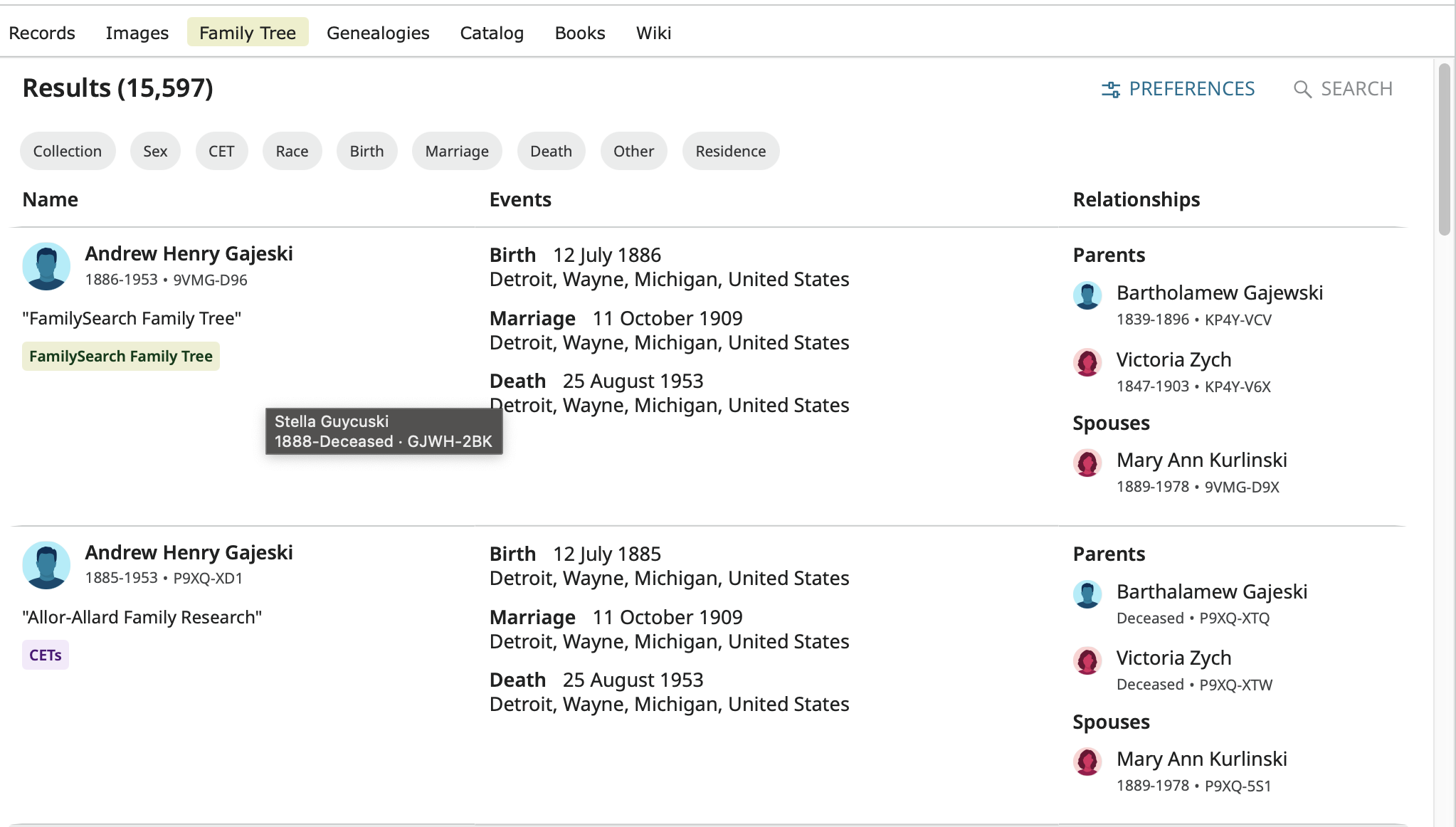
Task: Open the Collection filter chip
Action: click(68, 151)
